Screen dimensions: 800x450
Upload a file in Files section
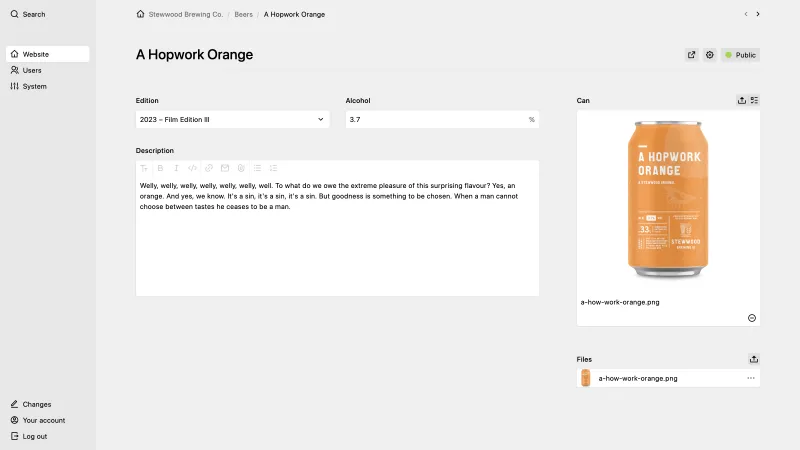754,359
